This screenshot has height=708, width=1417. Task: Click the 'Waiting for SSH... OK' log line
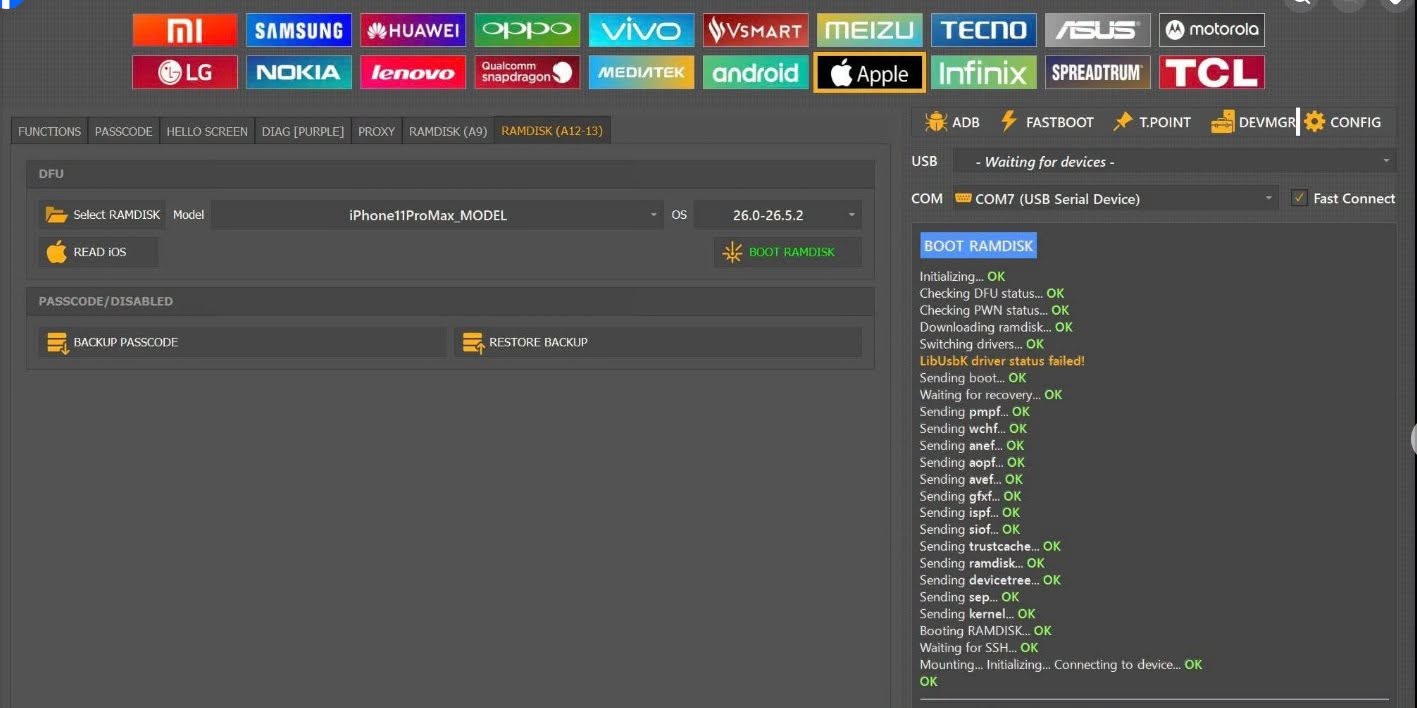pyautogui.click(x=979, y=648)
